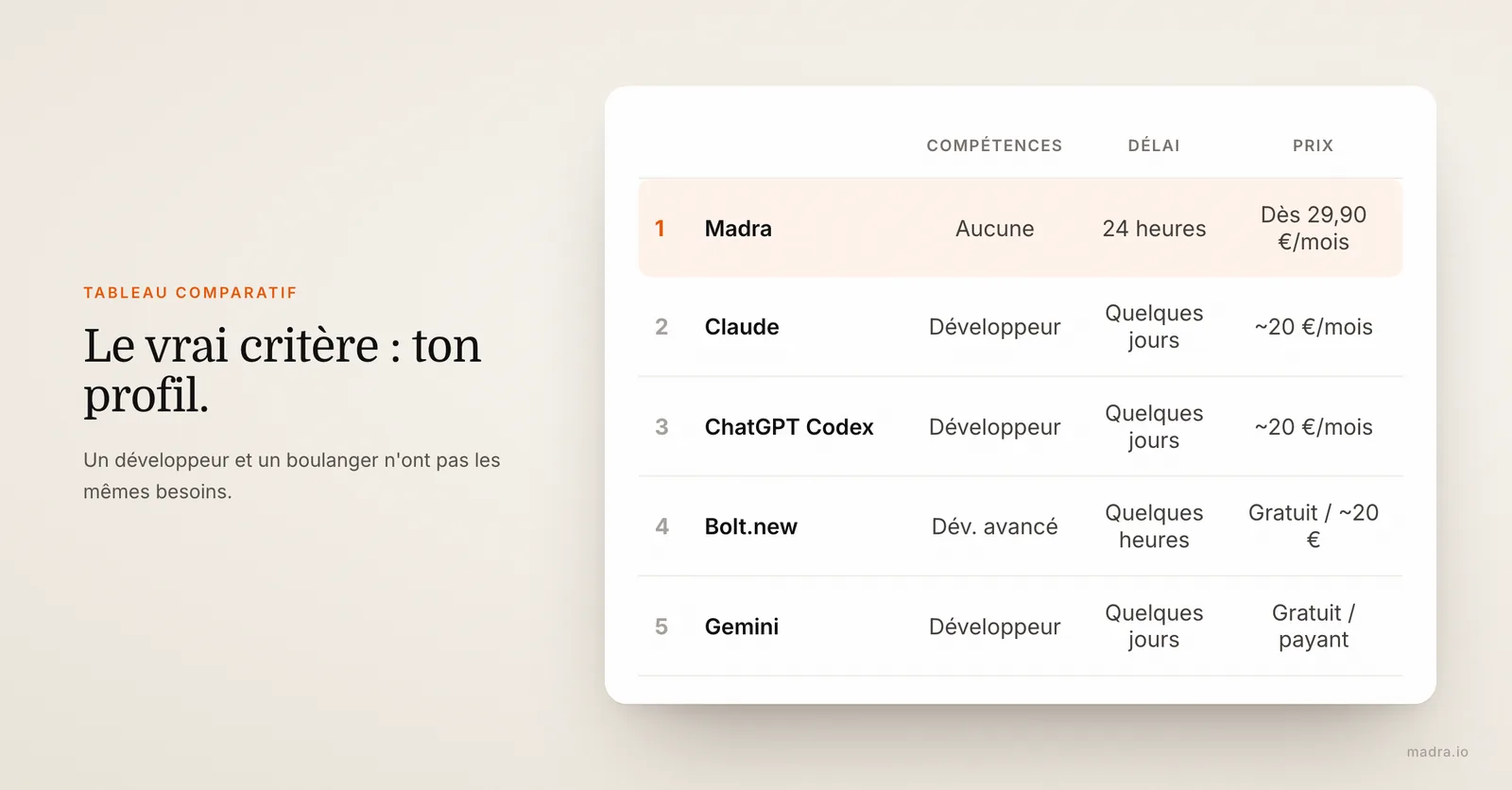This screenshot has width=1512, height=790.
Task: Click the 'Aucune' skill cell for Madra
Action: 994,229
